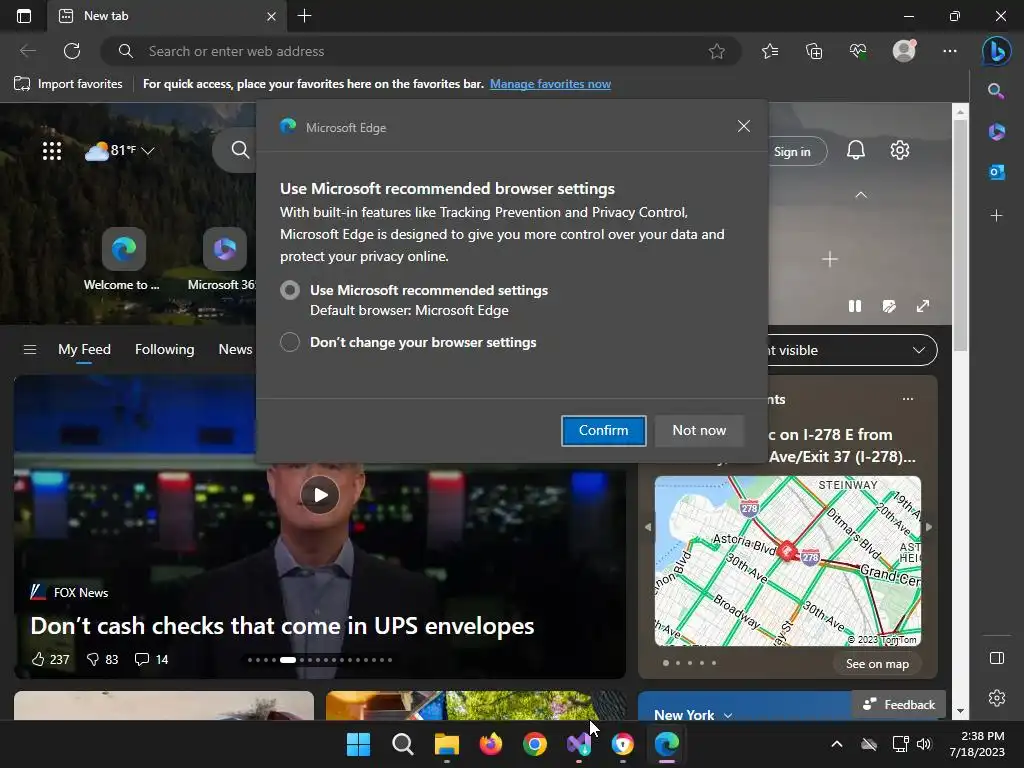Screen dimensions: 1024x768
Task: Open a new tab with plus
Action: tap(304, 16)
